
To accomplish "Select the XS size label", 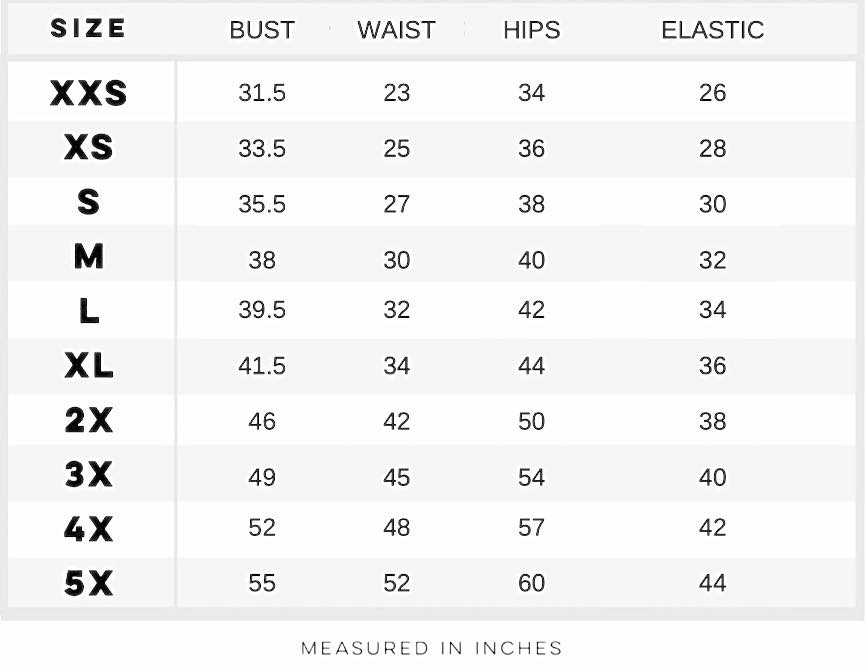I will point(89,148).
